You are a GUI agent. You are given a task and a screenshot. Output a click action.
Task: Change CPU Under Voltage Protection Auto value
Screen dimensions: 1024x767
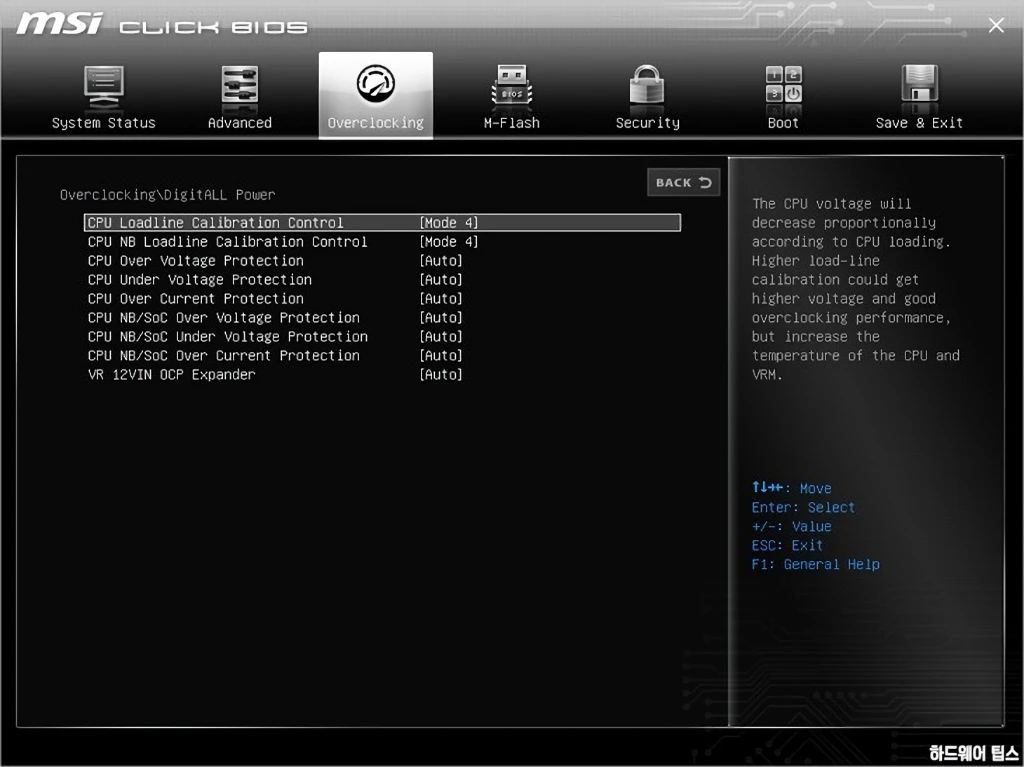coord(441,280)
